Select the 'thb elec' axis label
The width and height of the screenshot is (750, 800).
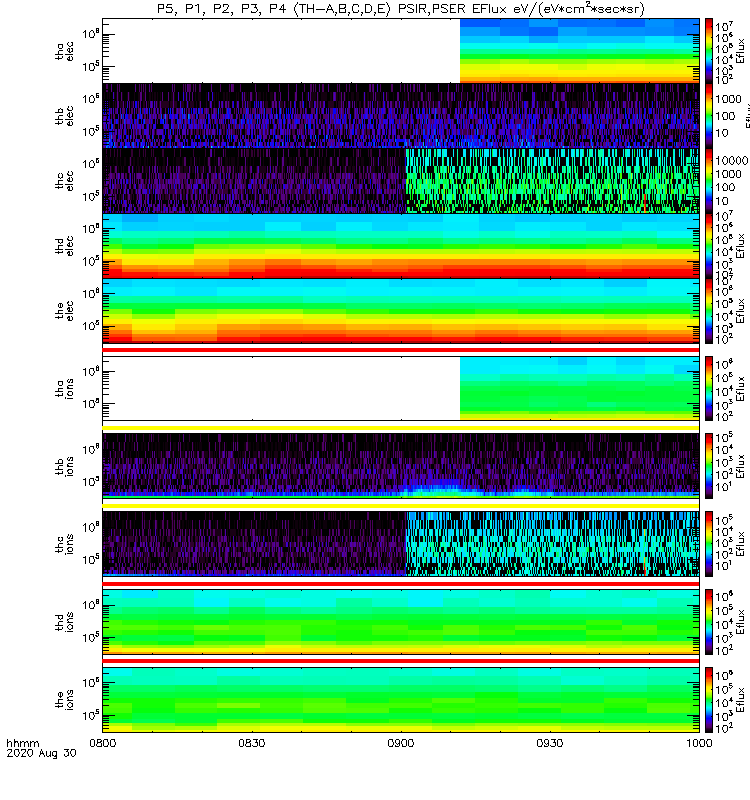[x=65, y=116]
